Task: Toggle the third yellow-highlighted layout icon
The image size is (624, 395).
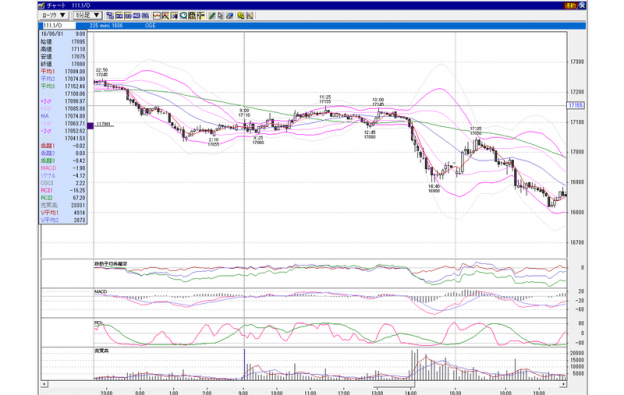Action: click(x=136, y=16)
